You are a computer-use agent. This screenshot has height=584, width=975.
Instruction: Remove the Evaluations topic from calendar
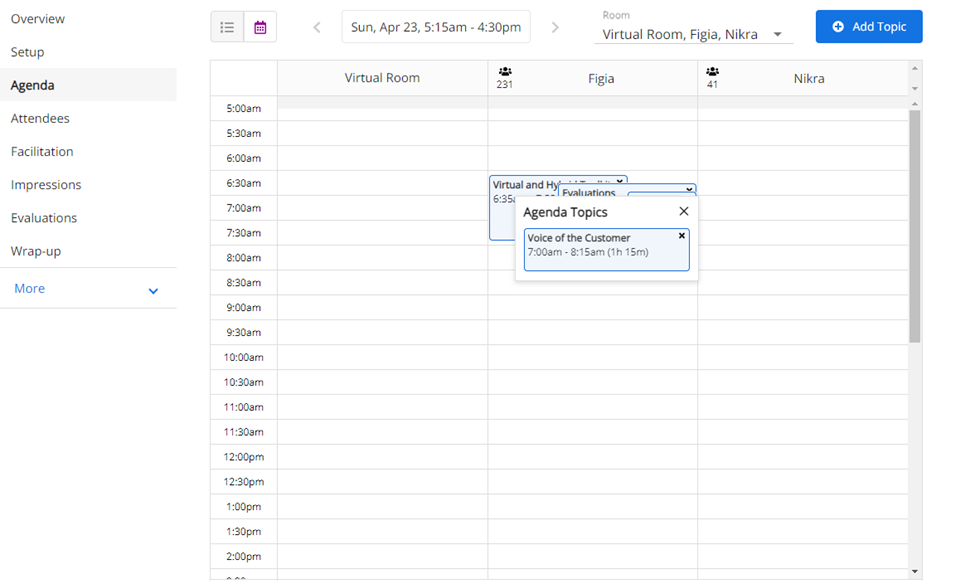(x=689, y=189)
